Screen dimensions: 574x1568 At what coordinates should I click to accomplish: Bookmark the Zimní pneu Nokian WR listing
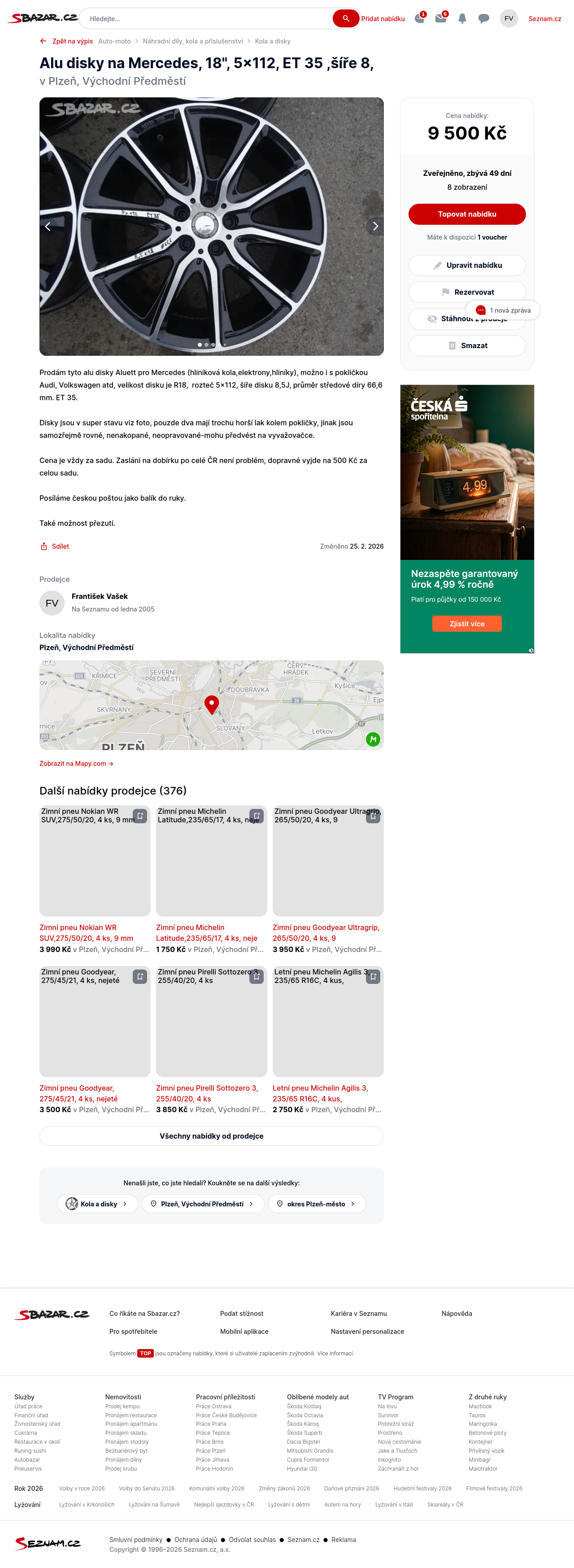point(140,816)
